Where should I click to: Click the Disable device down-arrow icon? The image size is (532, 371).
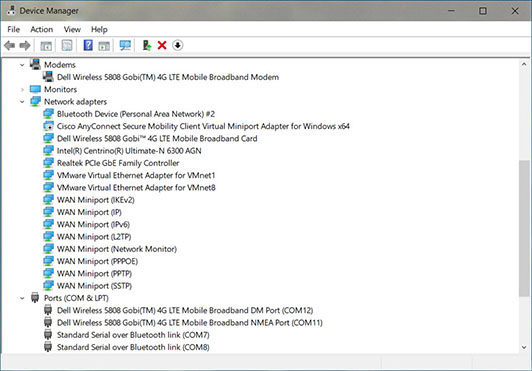[177, 45]
